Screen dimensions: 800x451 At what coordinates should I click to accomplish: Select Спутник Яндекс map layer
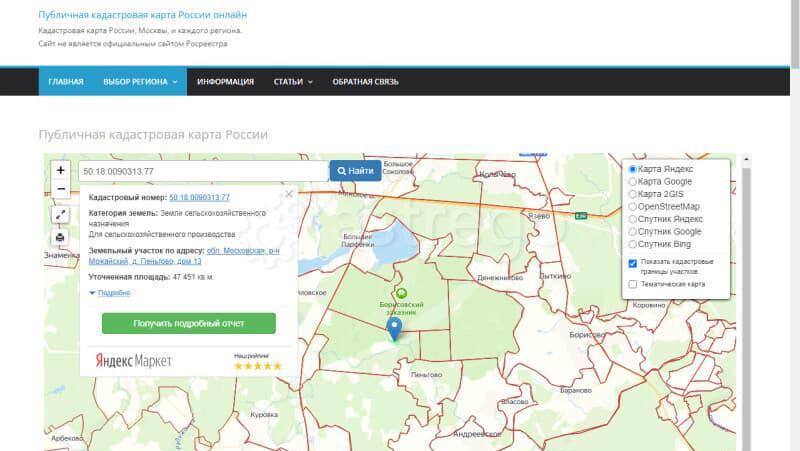(x=633, y=218)
